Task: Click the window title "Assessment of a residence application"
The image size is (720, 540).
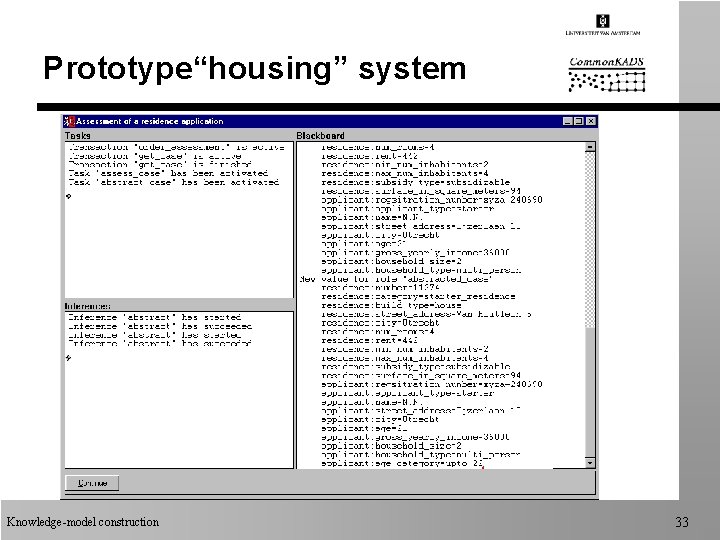Action: point(150,121)
